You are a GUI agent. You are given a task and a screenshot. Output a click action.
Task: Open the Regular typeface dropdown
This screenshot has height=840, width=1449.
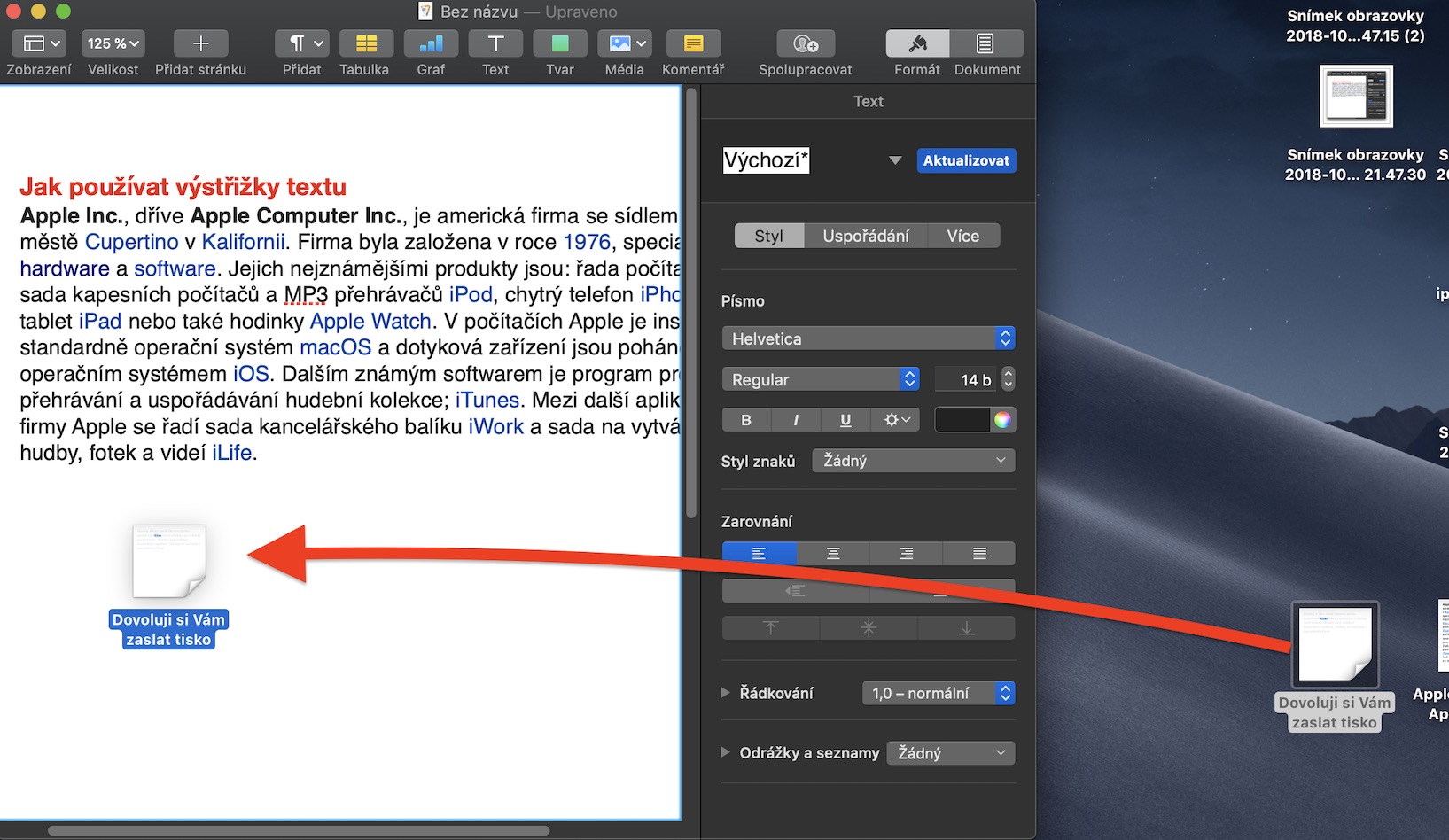pos(821,379)
